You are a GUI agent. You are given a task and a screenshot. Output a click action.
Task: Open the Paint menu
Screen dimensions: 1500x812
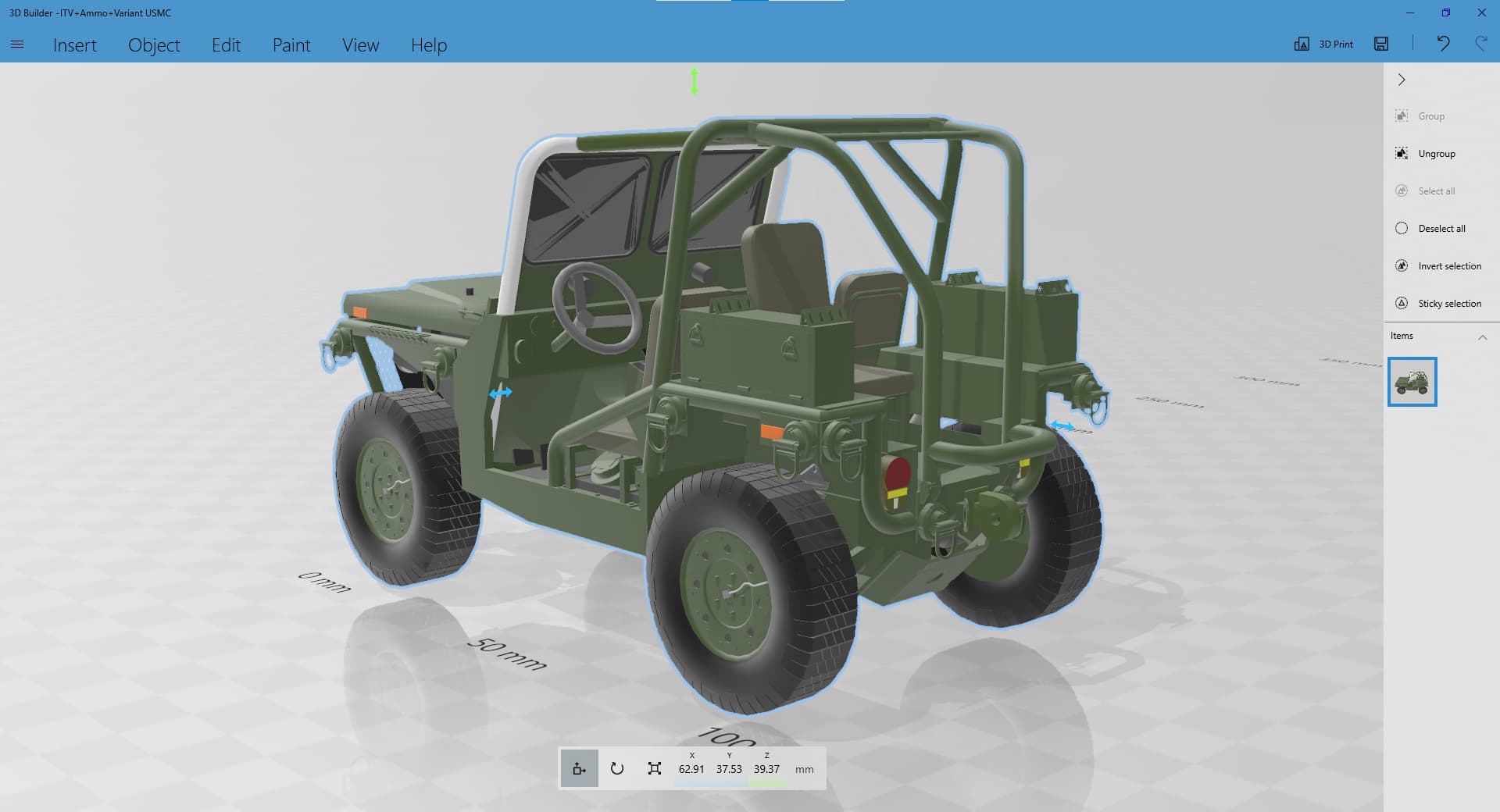291,45
